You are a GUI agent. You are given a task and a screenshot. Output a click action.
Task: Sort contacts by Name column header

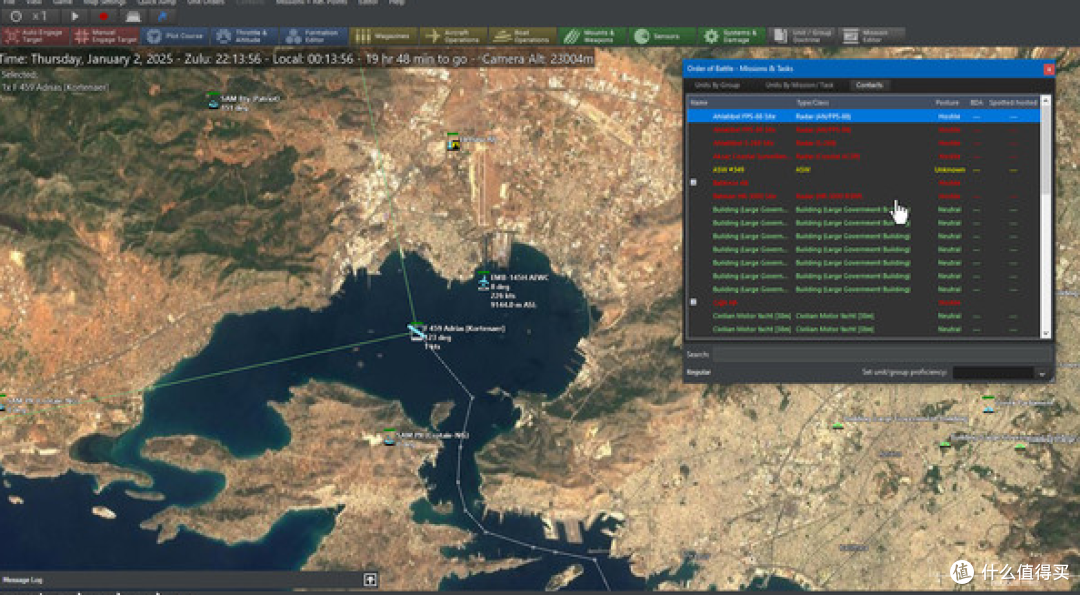tap(699, 103)
